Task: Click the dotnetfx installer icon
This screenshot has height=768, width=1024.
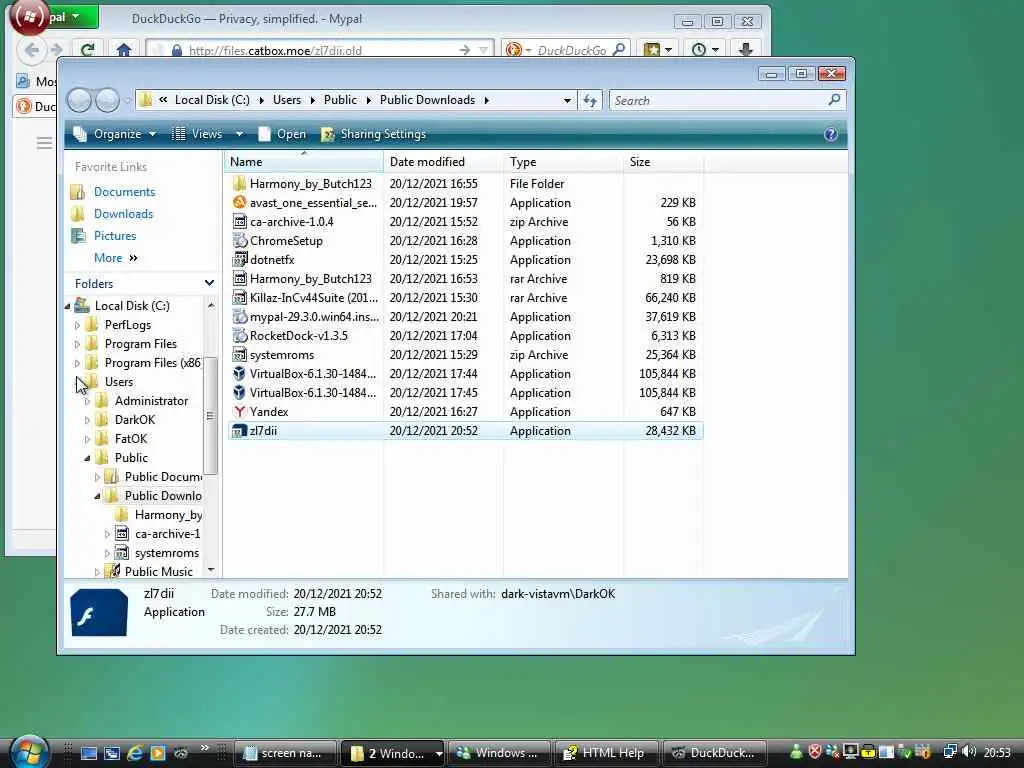Action: click(x=240, y=259)
